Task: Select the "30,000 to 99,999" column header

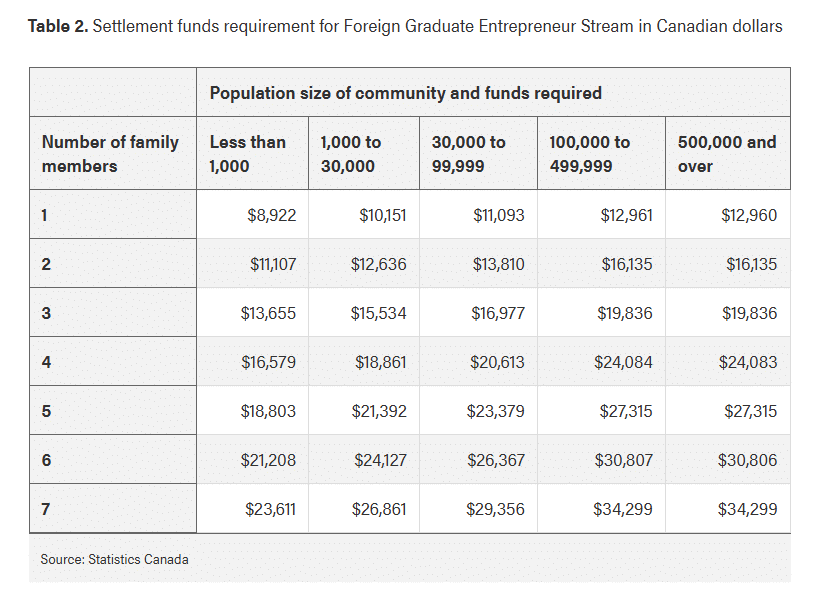Action: pyautogui.click(x=468, y=154)
